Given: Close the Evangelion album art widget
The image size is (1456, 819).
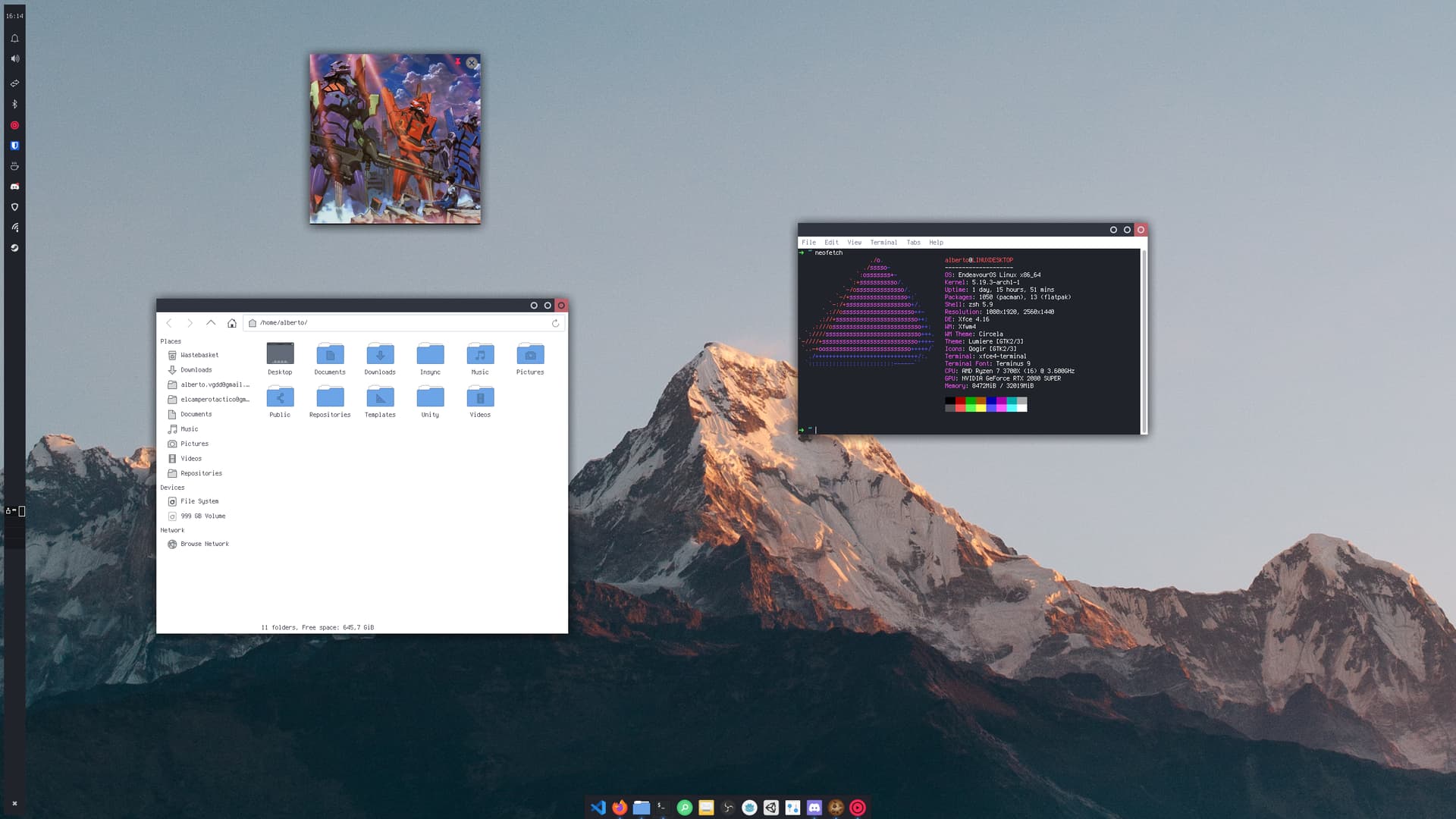Looking at the screenshot, I should pyautogui.click(x=472, y=63).
